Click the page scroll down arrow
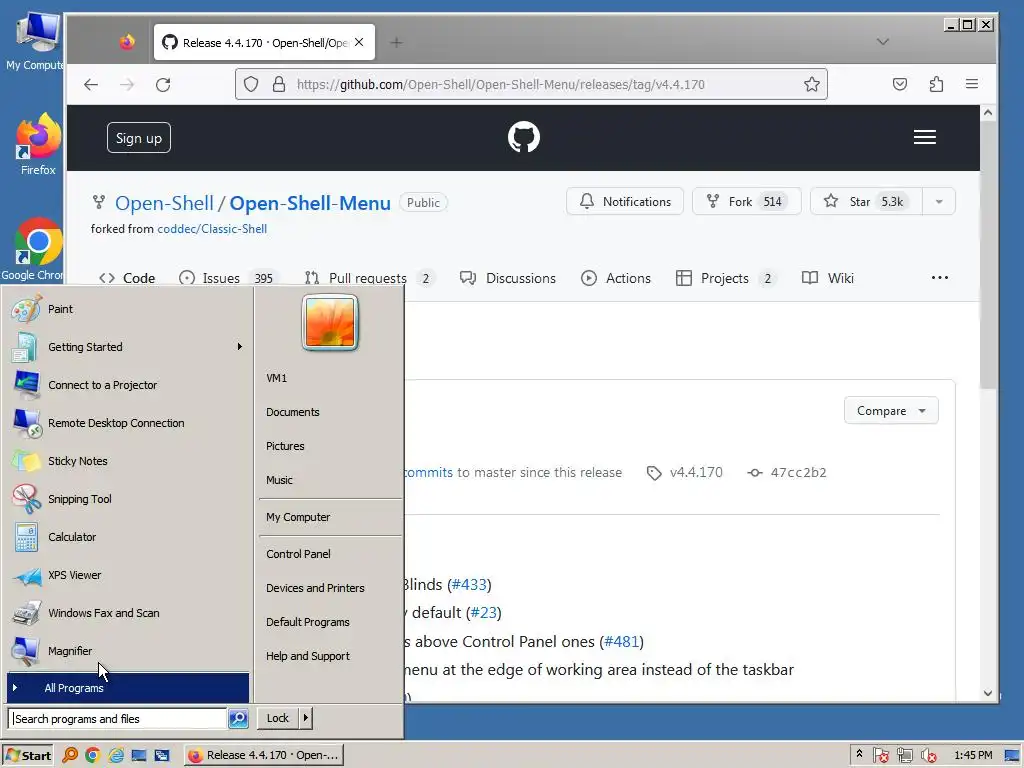 (987, 694)
